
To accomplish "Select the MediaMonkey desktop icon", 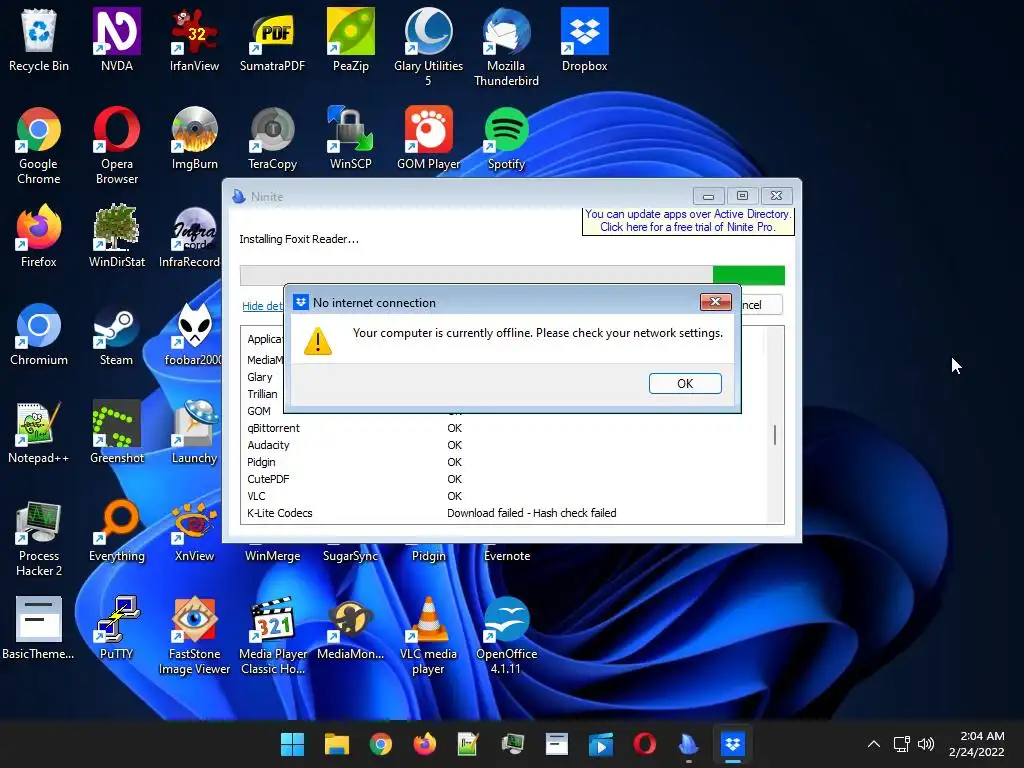I will click(351, 628).
